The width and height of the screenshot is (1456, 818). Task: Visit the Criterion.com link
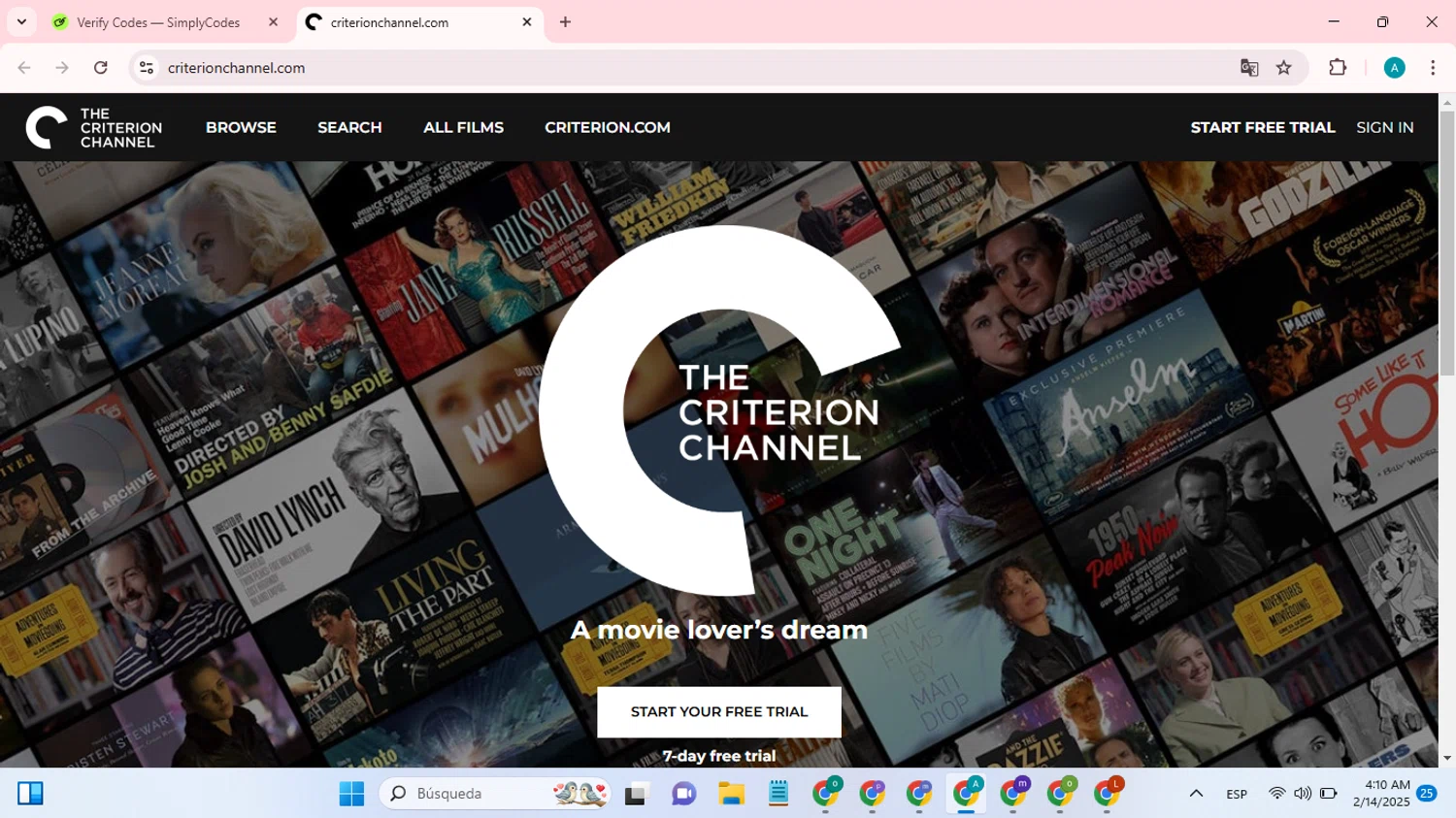pyautogui.click(x=608, y=127)
